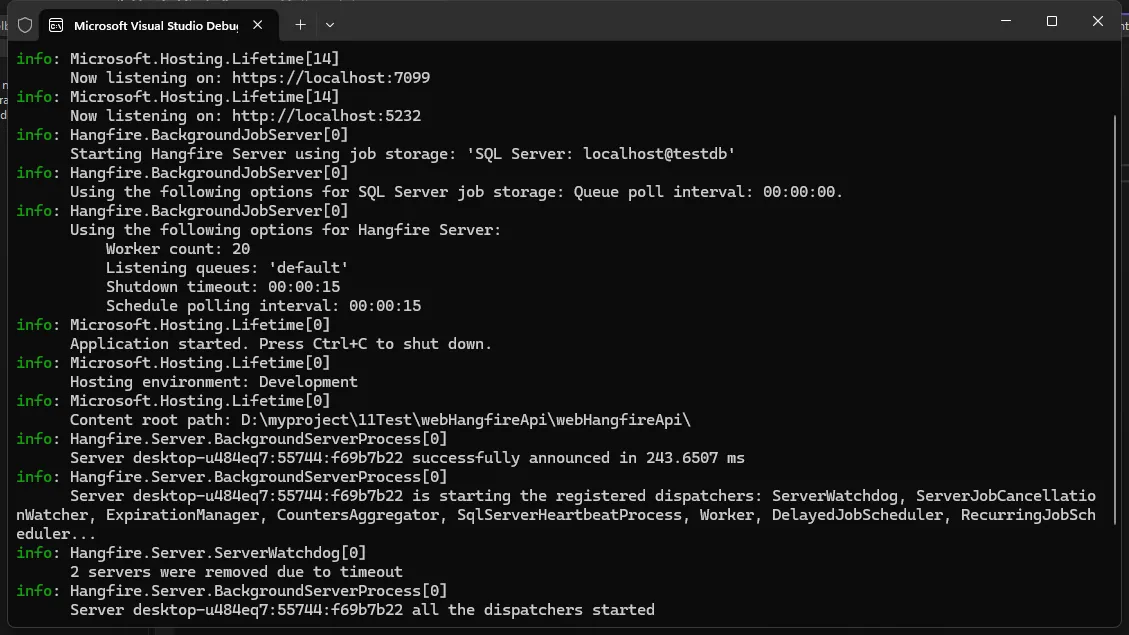The height and width of the screenshot is (635, 1129).
Task: Click the Content root path text
Action: [380, 420]
